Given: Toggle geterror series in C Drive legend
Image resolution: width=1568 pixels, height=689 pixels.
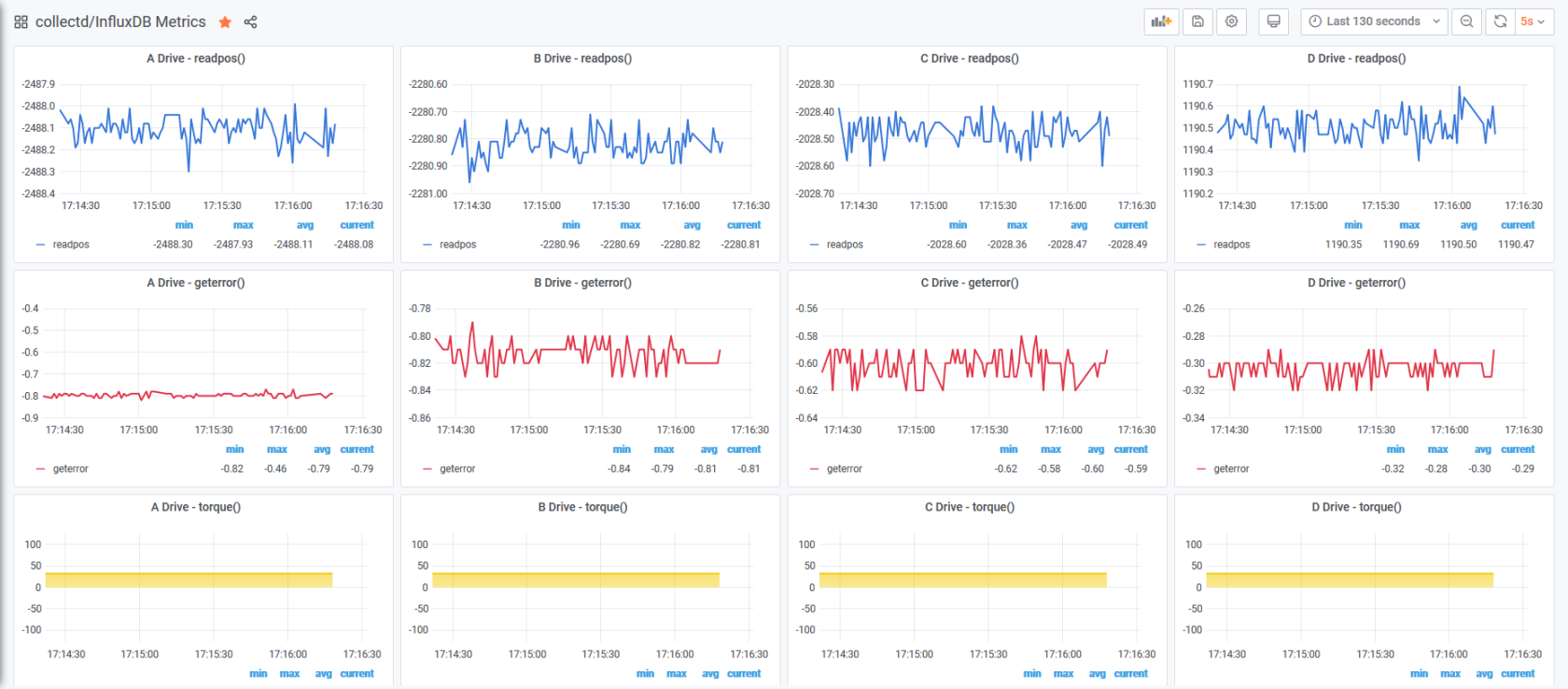Looking at the screenshot, I should pos(845,469).
